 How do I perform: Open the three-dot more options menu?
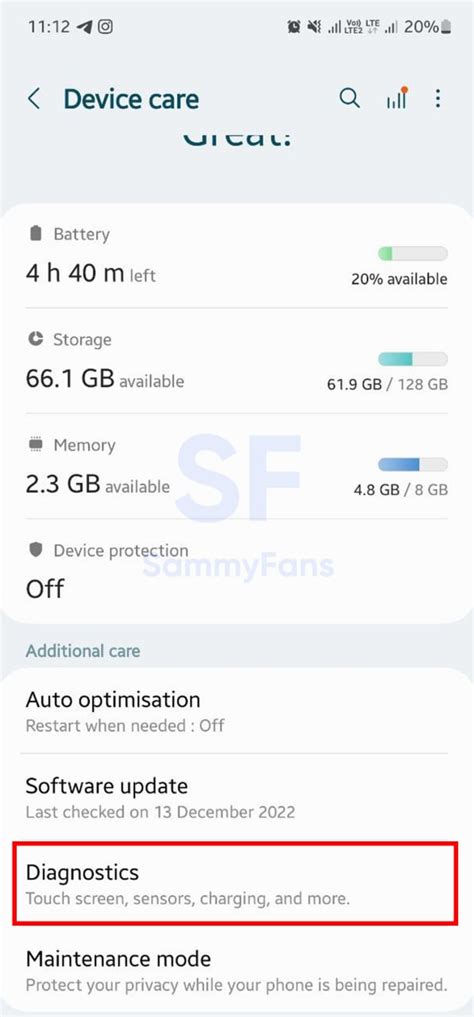click(438, 99)
